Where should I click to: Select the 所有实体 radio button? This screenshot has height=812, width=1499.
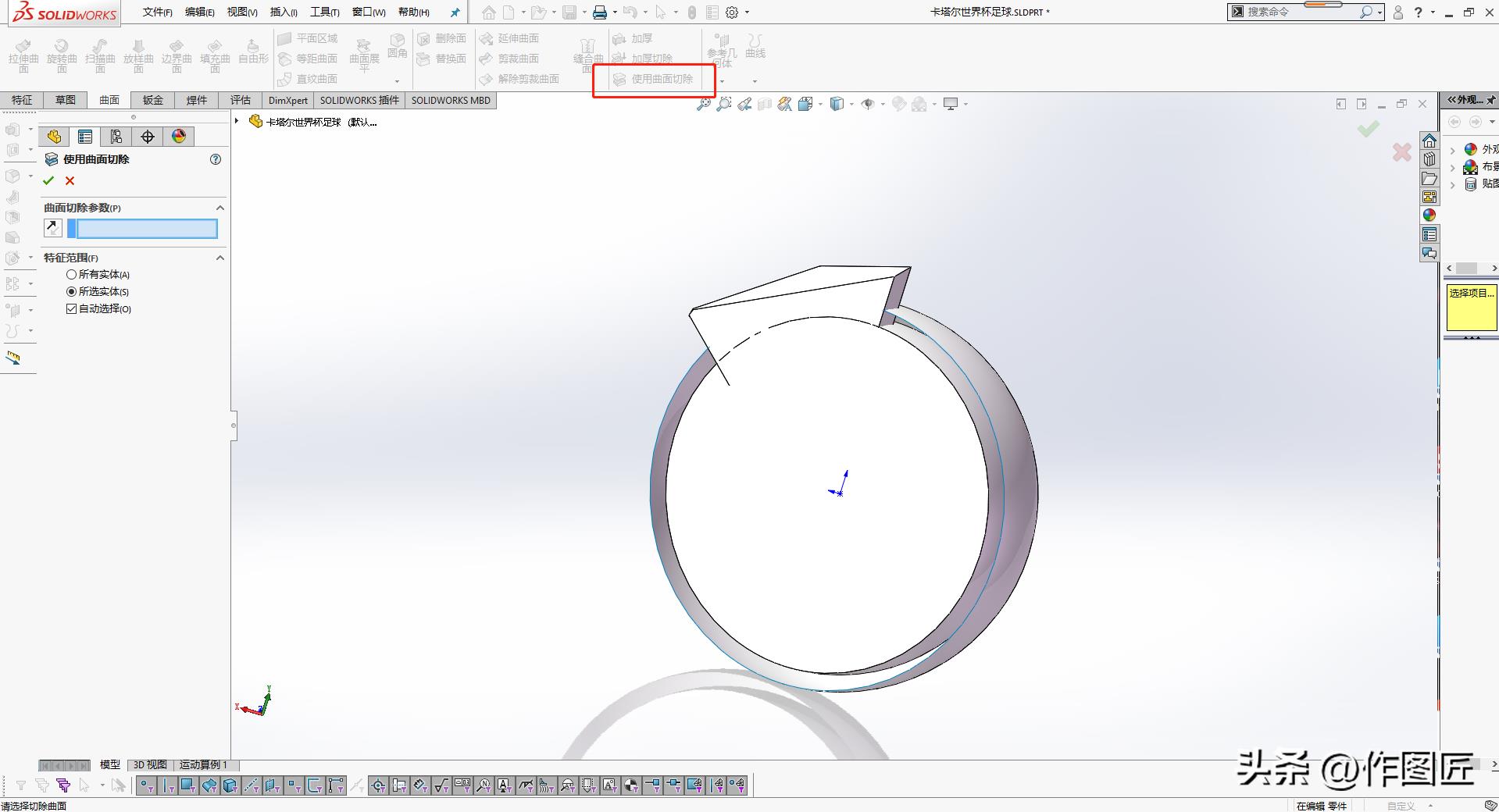click(x=72, y=275)
